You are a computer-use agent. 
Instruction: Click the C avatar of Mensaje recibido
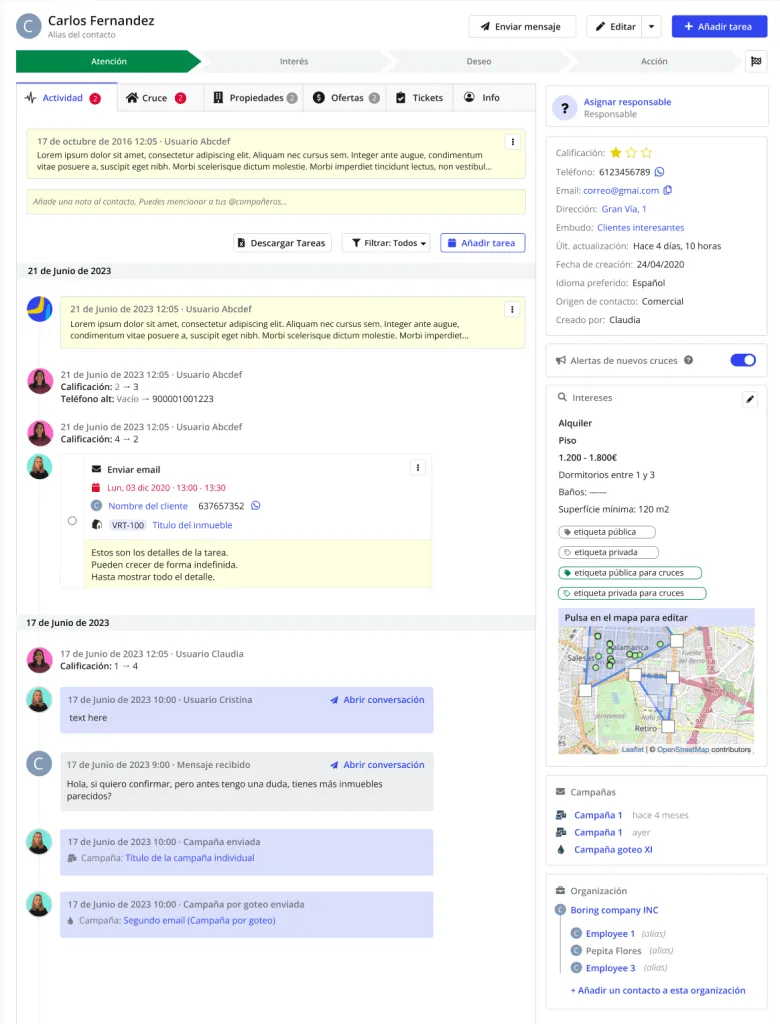[39, 763]
